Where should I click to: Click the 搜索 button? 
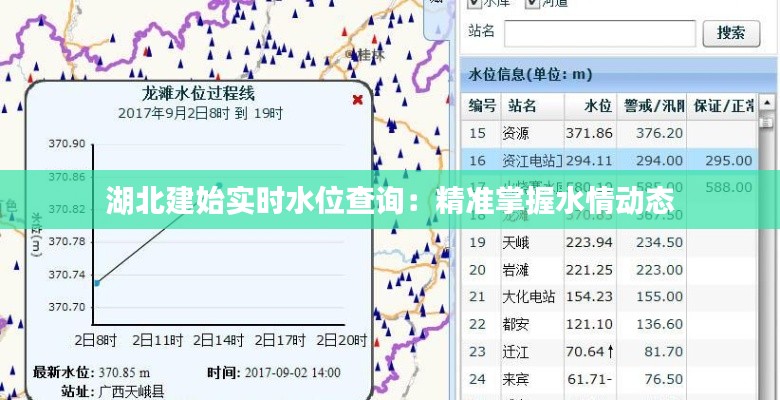tap(731, 33)
